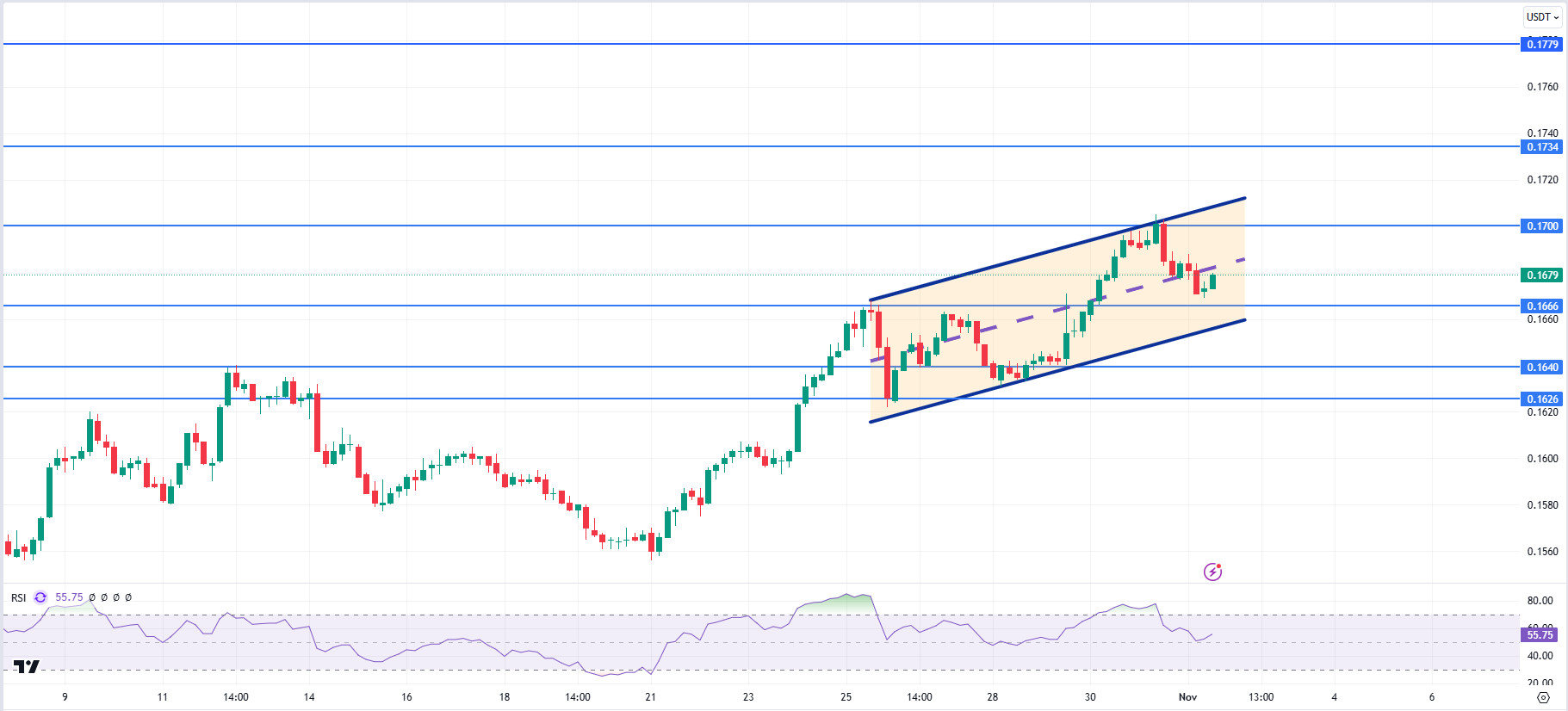Click the 0.1779 blue price label

(1541, 45)
